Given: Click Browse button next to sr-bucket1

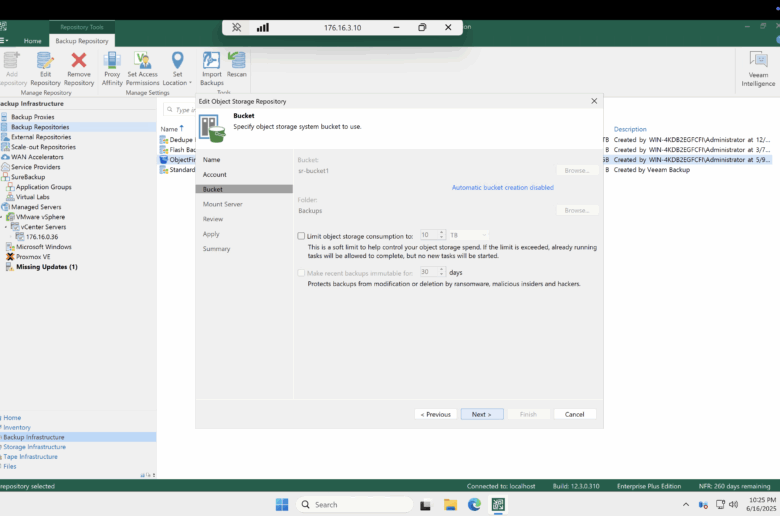Looking at the screenshot, I should [577, 171].
